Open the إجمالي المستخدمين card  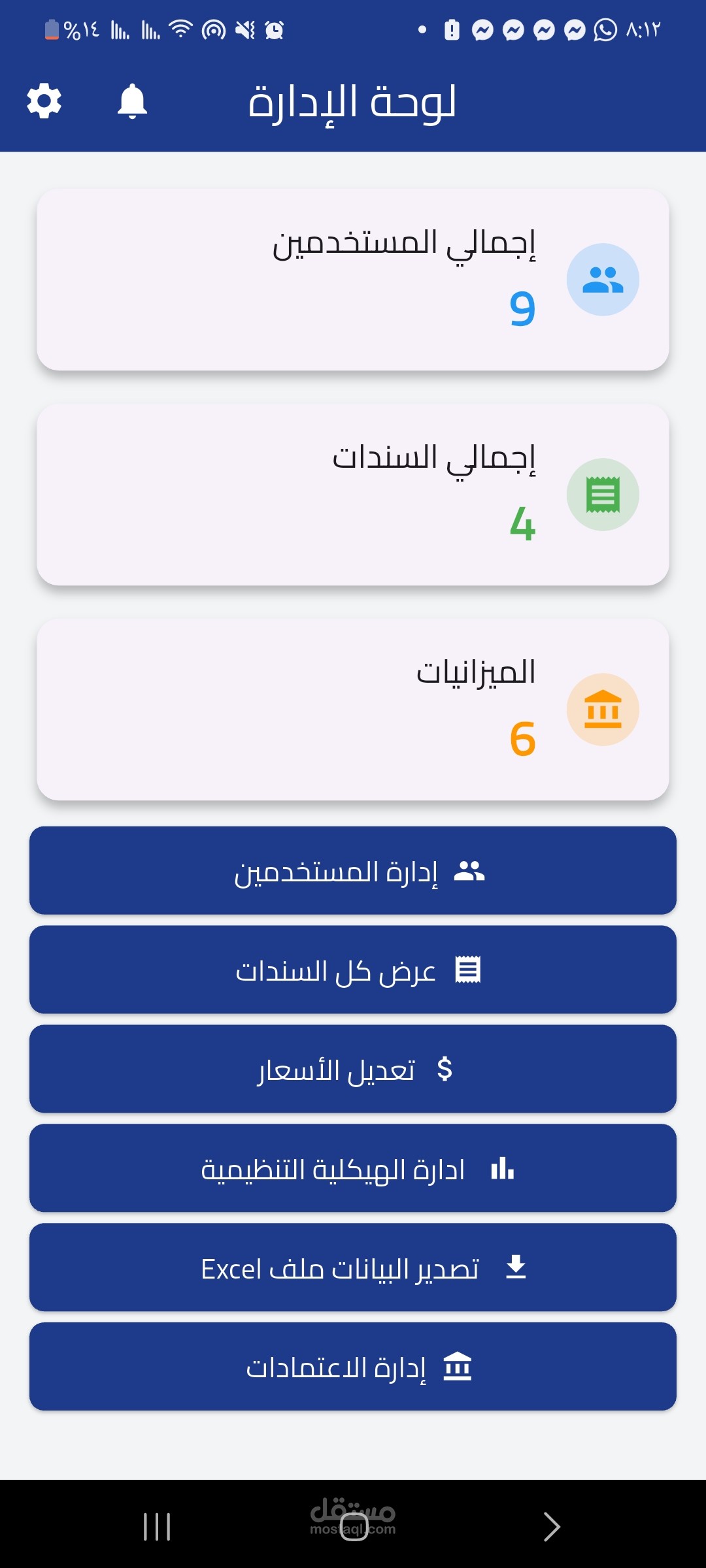353,280
